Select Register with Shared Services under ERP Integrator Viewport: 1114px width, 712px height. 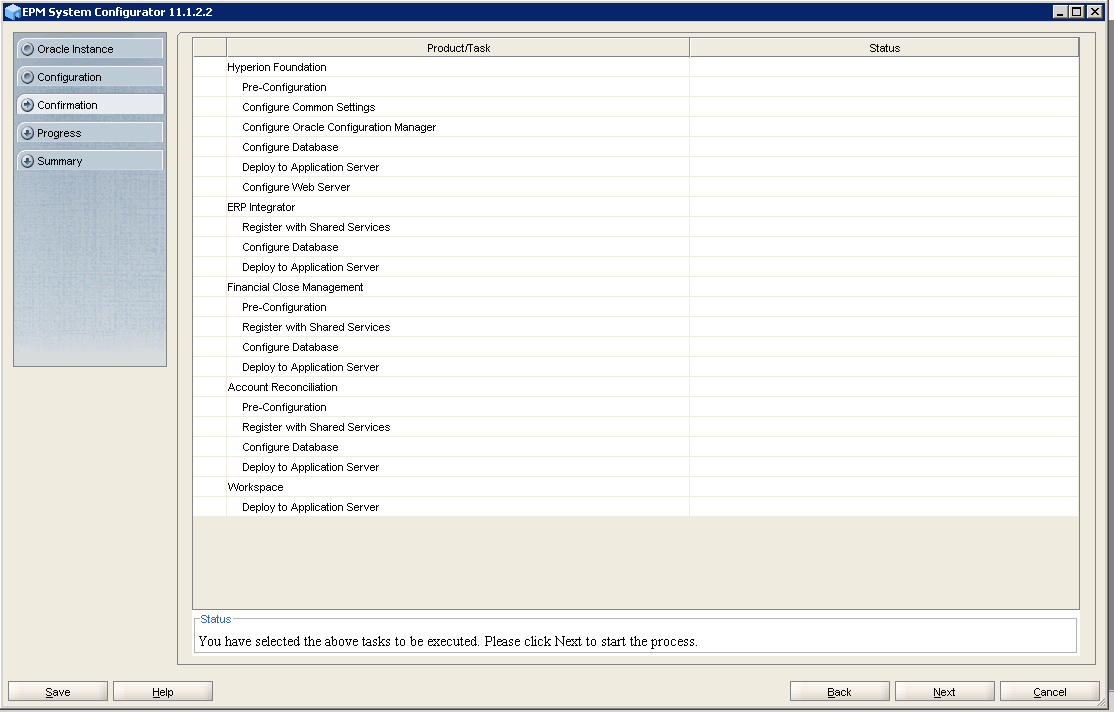click(x=636, y=227)
